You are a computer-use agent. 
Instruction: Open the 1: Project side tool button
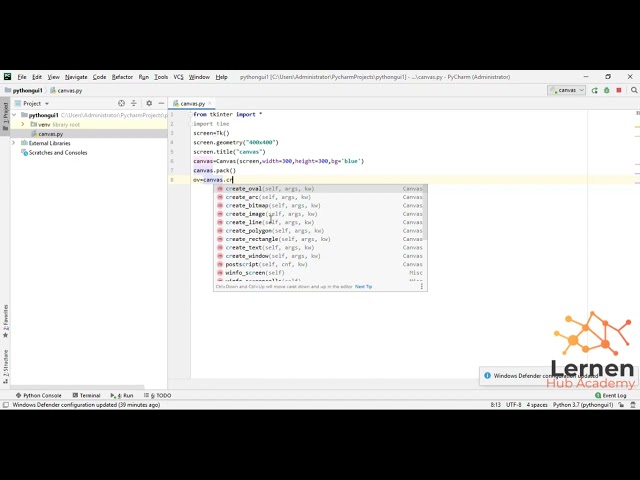coord(5,116)
